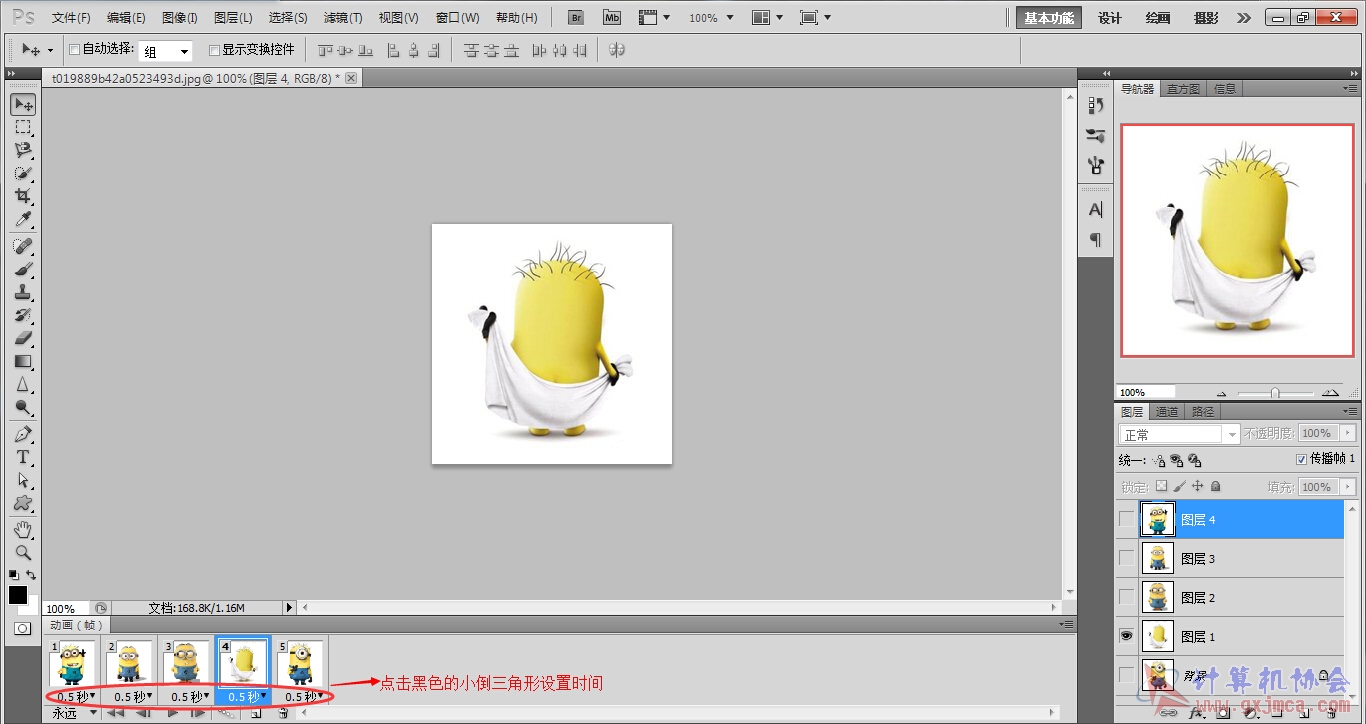
Task: Hide 图层 1 via eye icon
Action: 1127,636
